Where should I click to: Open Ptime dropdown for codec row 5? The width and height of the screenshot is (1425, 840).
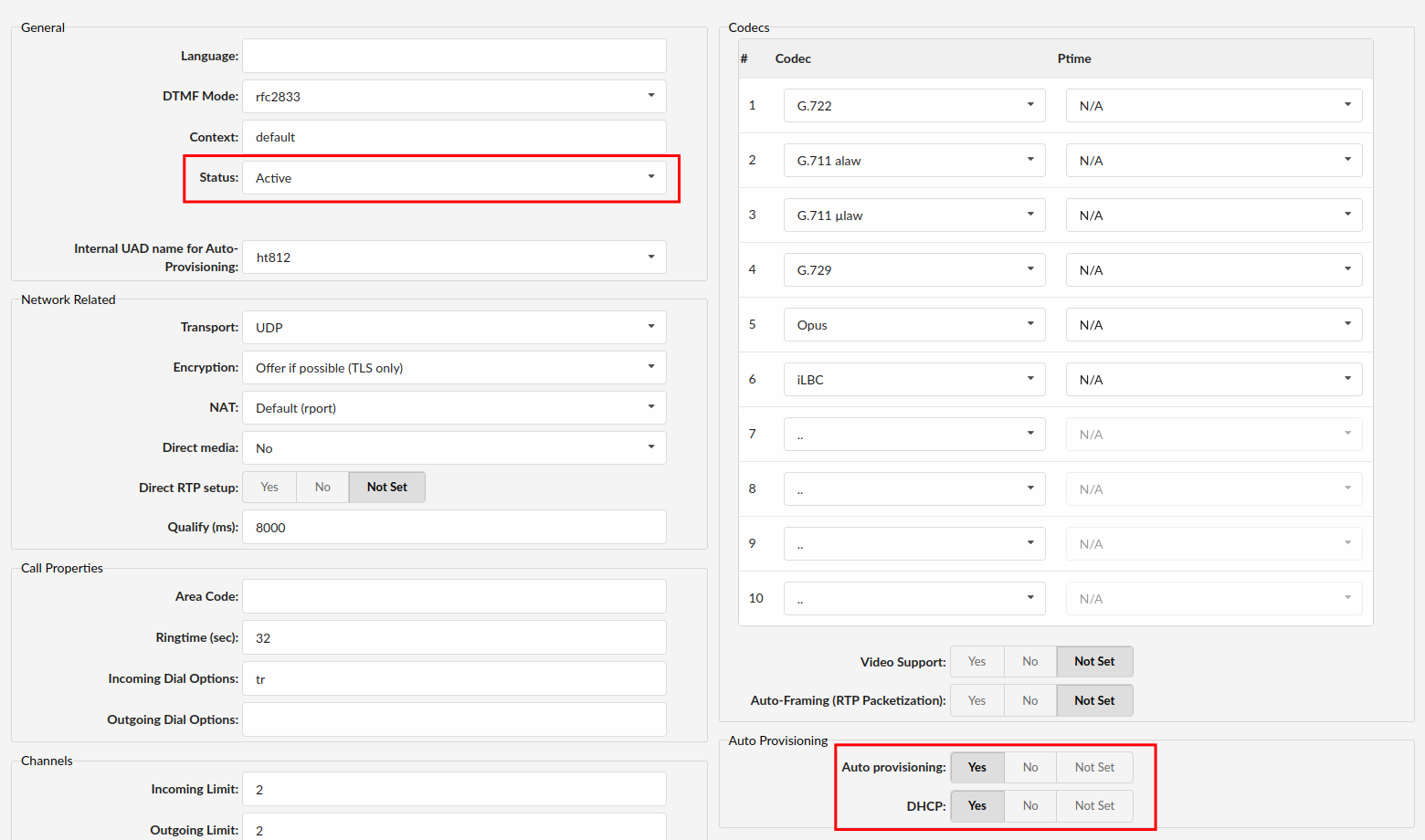(x=1214, y=324)
